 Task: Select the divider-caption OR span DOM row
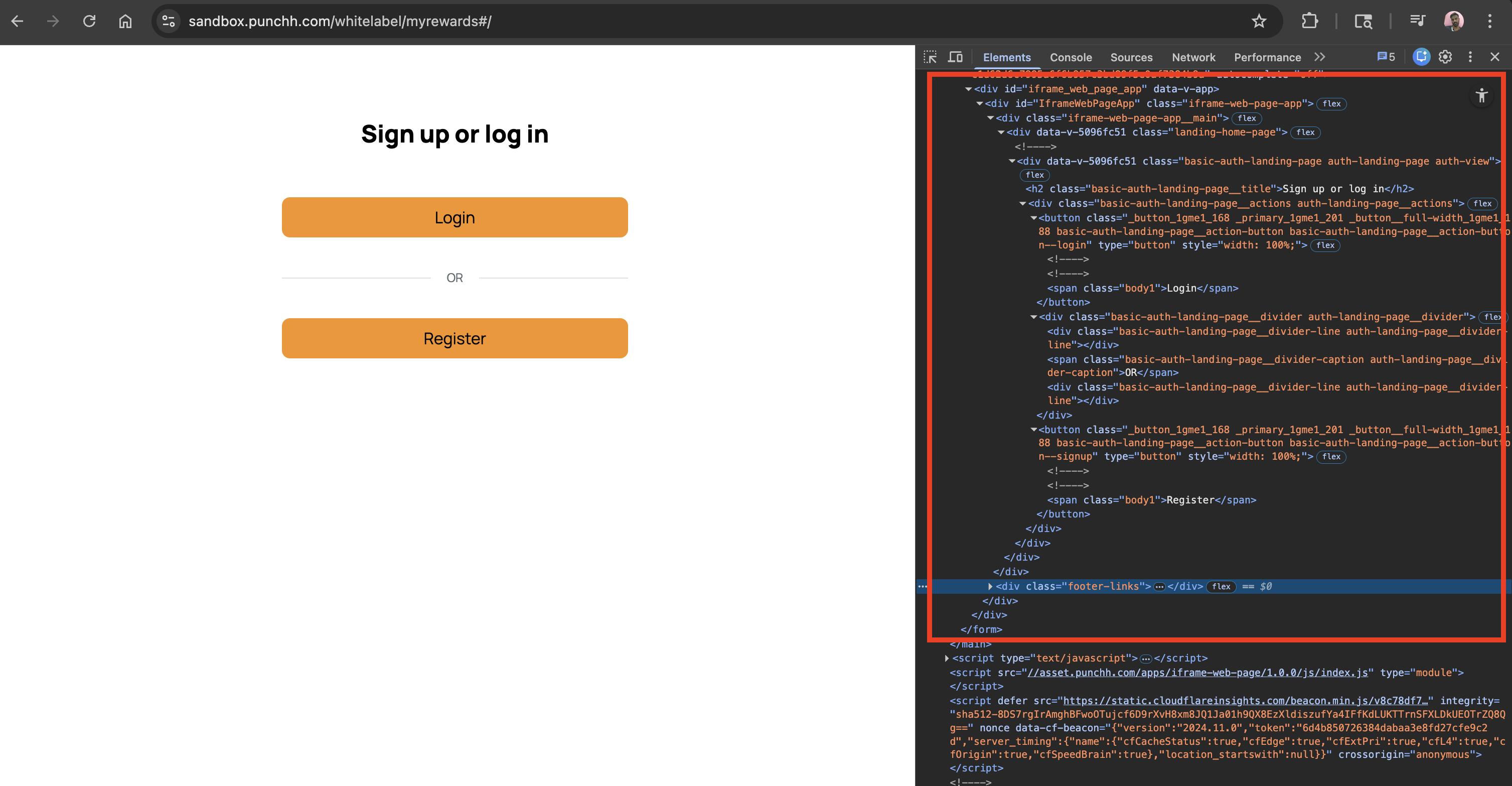click(x=1274, y=366)
